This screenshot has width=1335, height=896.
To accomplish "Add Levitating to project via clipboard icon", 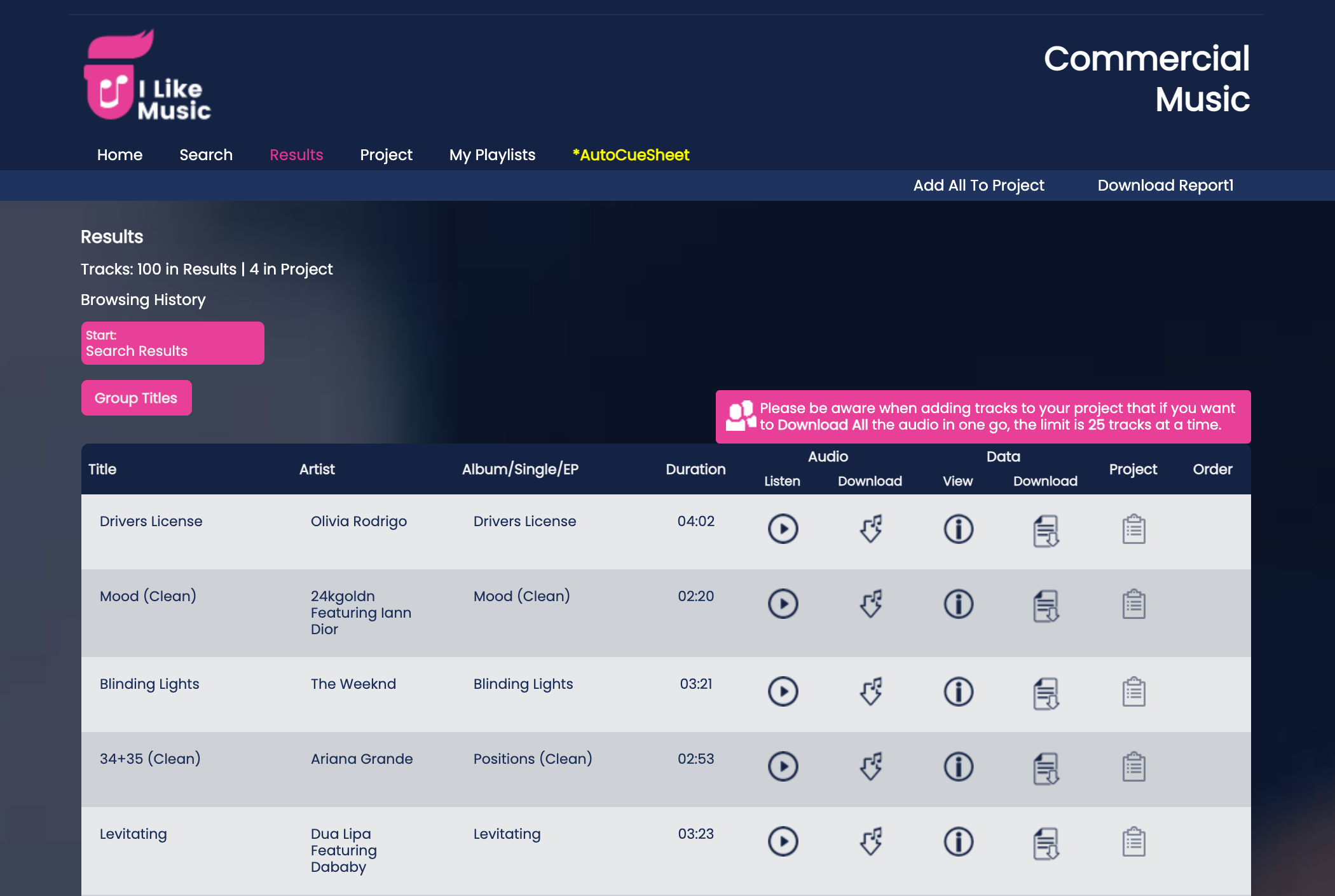I will click(x=1133, y=842).
